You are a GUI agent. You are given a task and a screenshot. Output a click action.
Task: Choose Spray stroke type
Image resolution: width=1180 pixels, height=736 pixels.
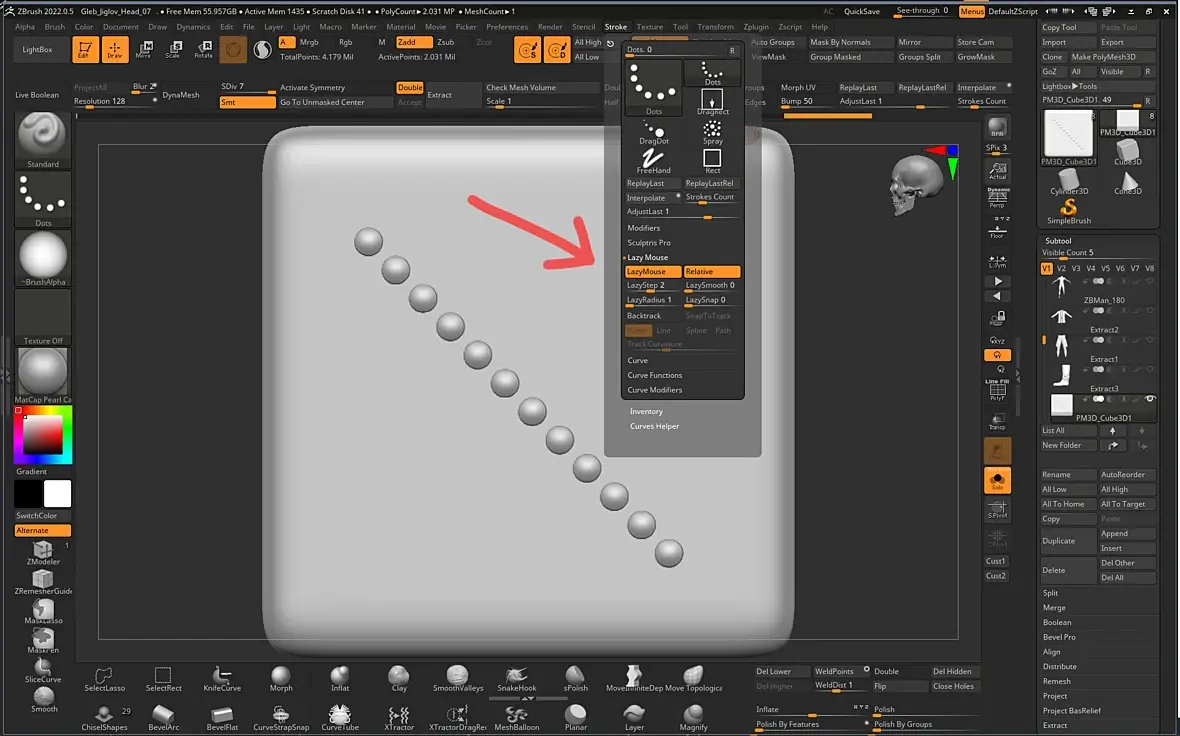point(712,132)
